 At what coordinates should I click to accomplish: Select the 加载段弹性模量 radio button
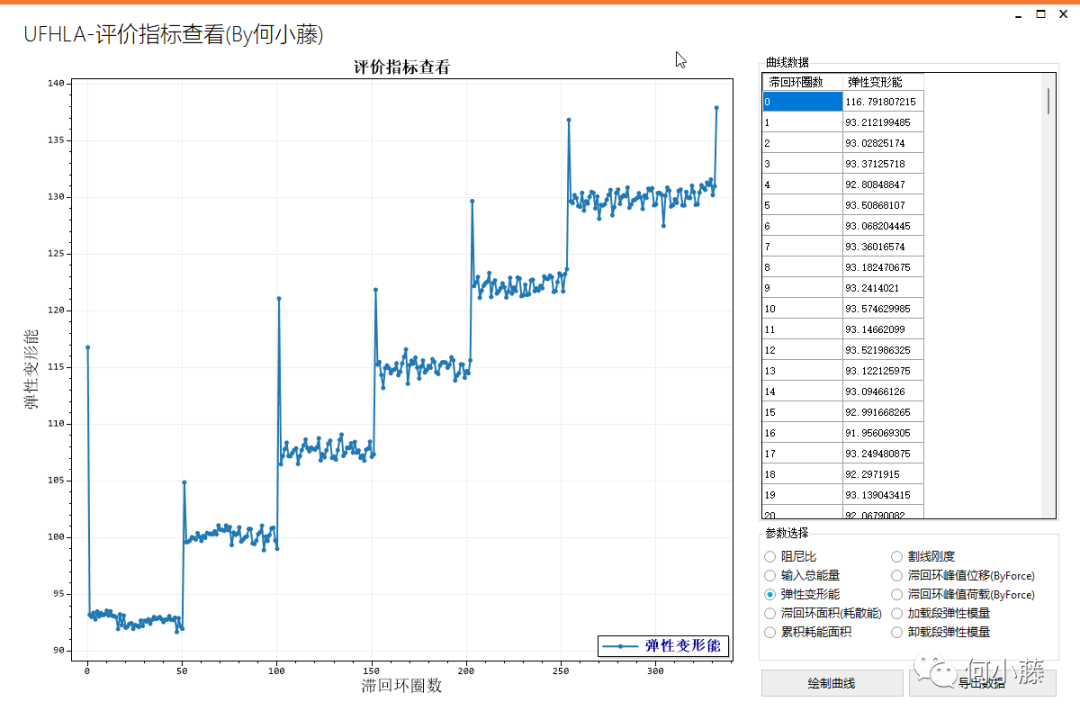[897, 613]
